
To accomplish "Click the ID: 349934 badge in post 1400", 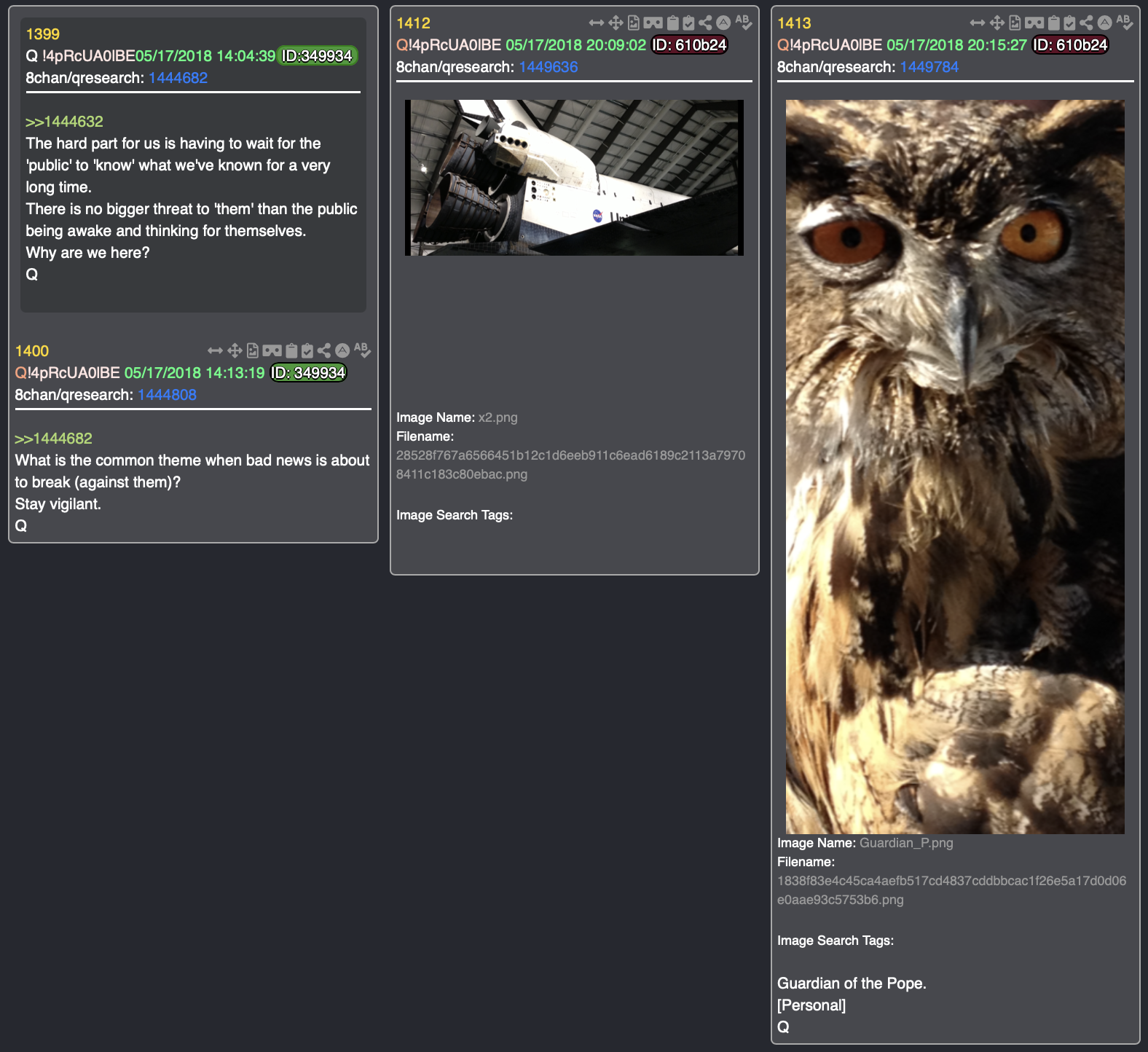I will (309, 373).
